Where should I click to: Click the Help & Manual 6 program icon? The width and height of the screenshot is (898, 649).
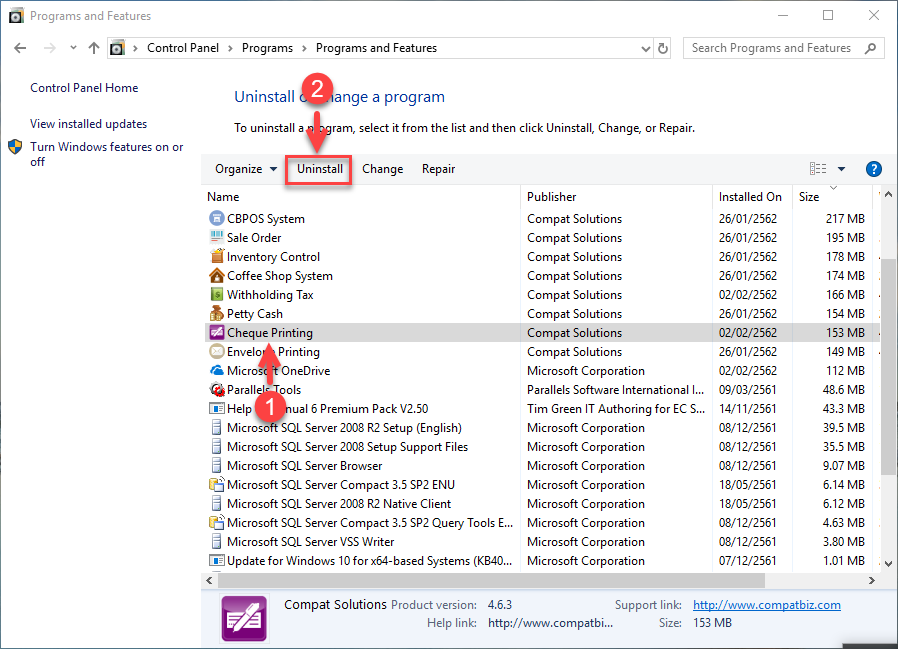point(216,408)
